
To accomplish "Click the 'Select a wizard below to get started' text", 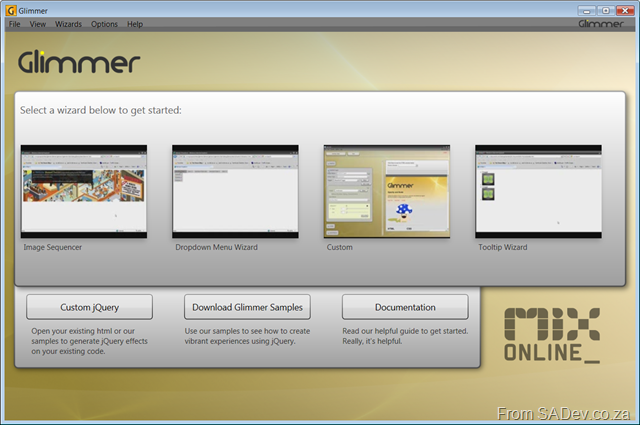I will coord(101,110).
